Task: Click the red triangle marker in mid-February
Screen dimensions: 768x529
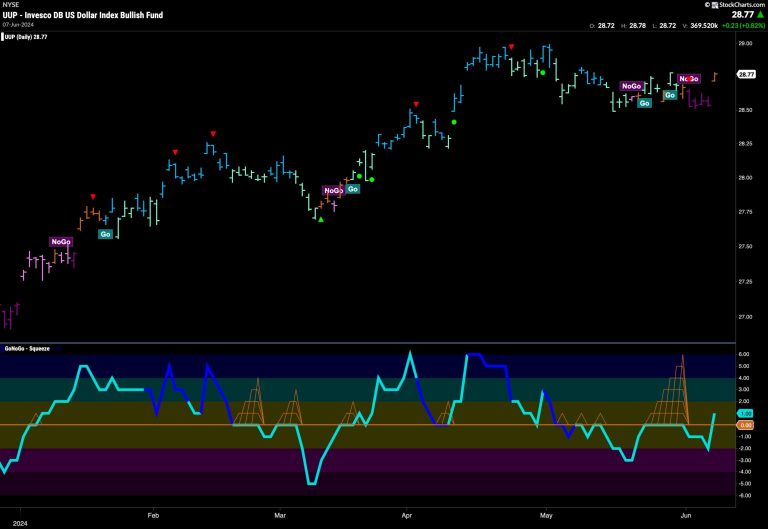Action: click(x=213, y=134)
